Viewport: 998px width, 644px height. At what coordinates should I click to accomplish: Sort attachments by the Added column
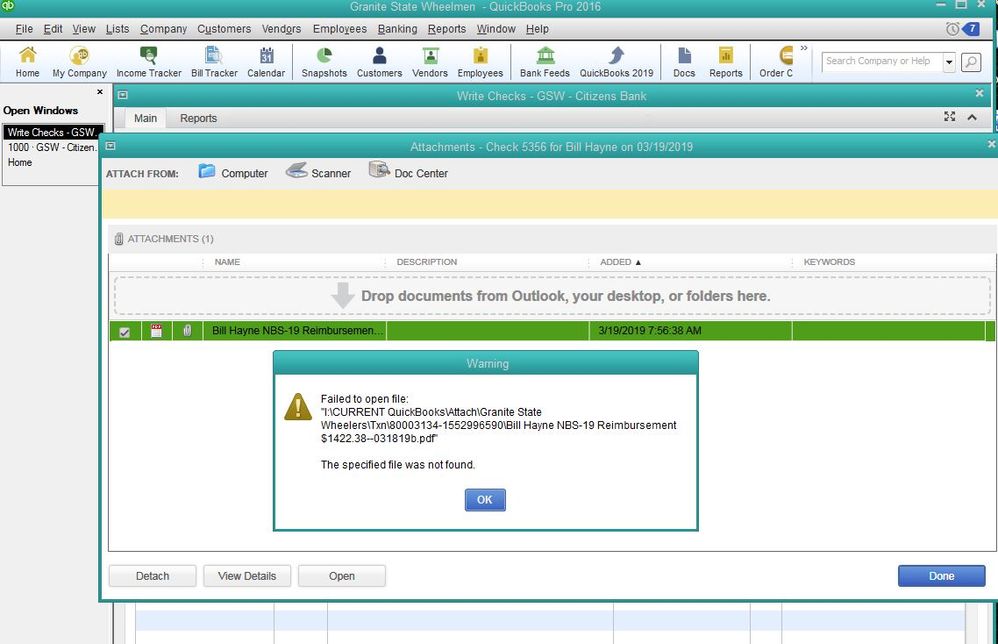pos(620,262)
